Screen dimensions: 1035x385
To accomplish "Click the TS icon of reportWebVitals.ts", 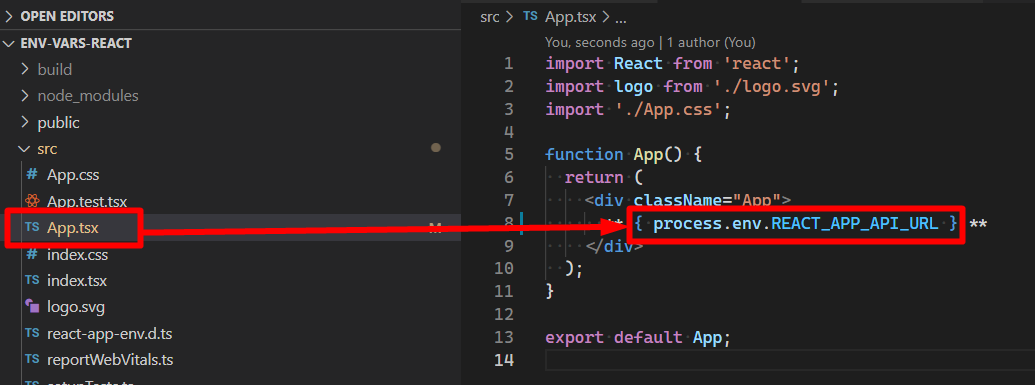I will pyautogui.click(x=32, y=359).
